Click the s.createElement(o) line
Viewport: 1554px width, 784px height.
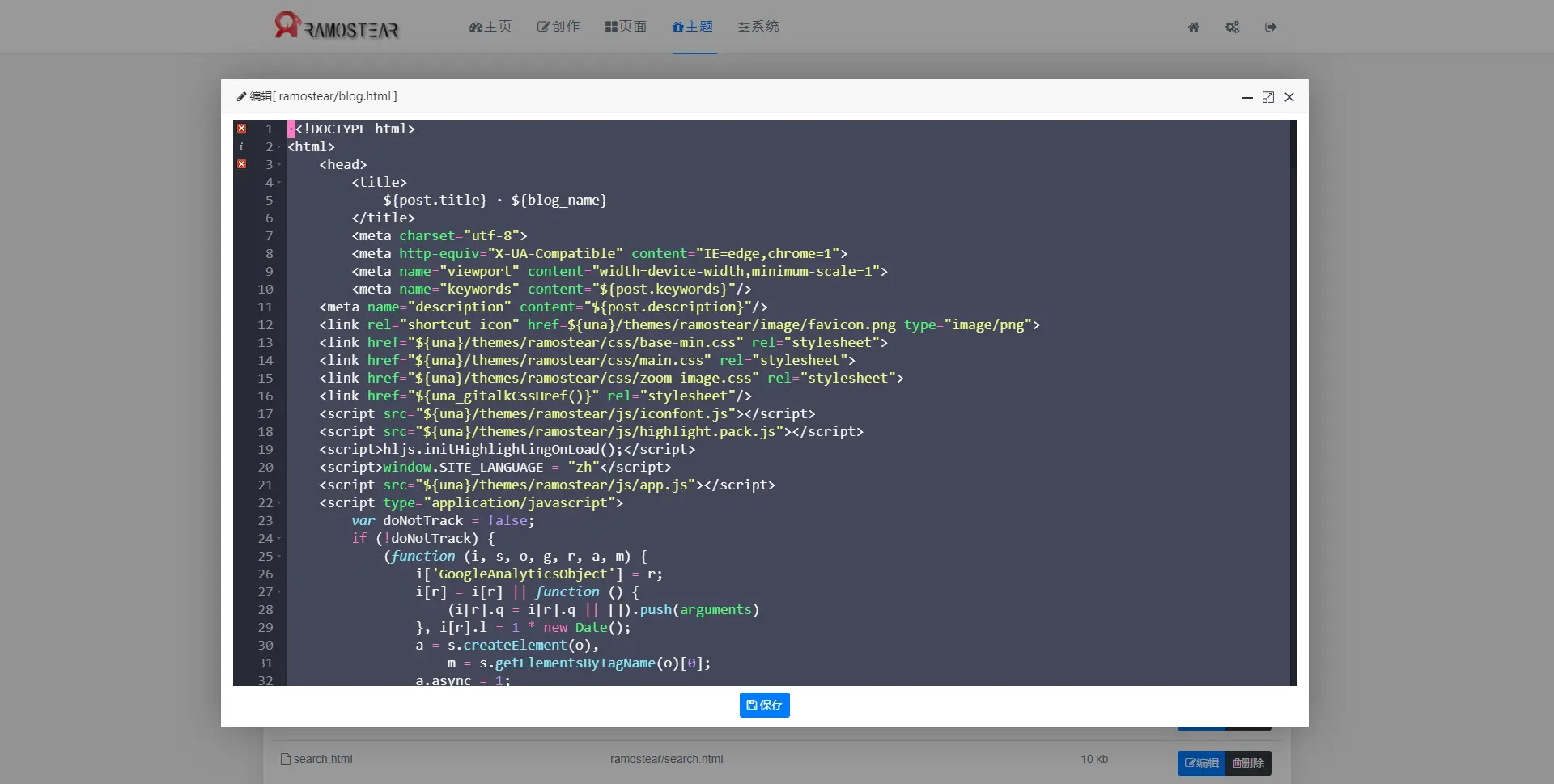pos(507,645)
